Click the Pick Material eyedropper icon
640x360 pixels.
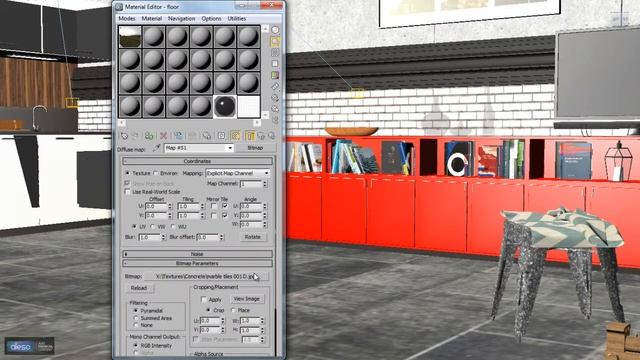tap(156, 148)
